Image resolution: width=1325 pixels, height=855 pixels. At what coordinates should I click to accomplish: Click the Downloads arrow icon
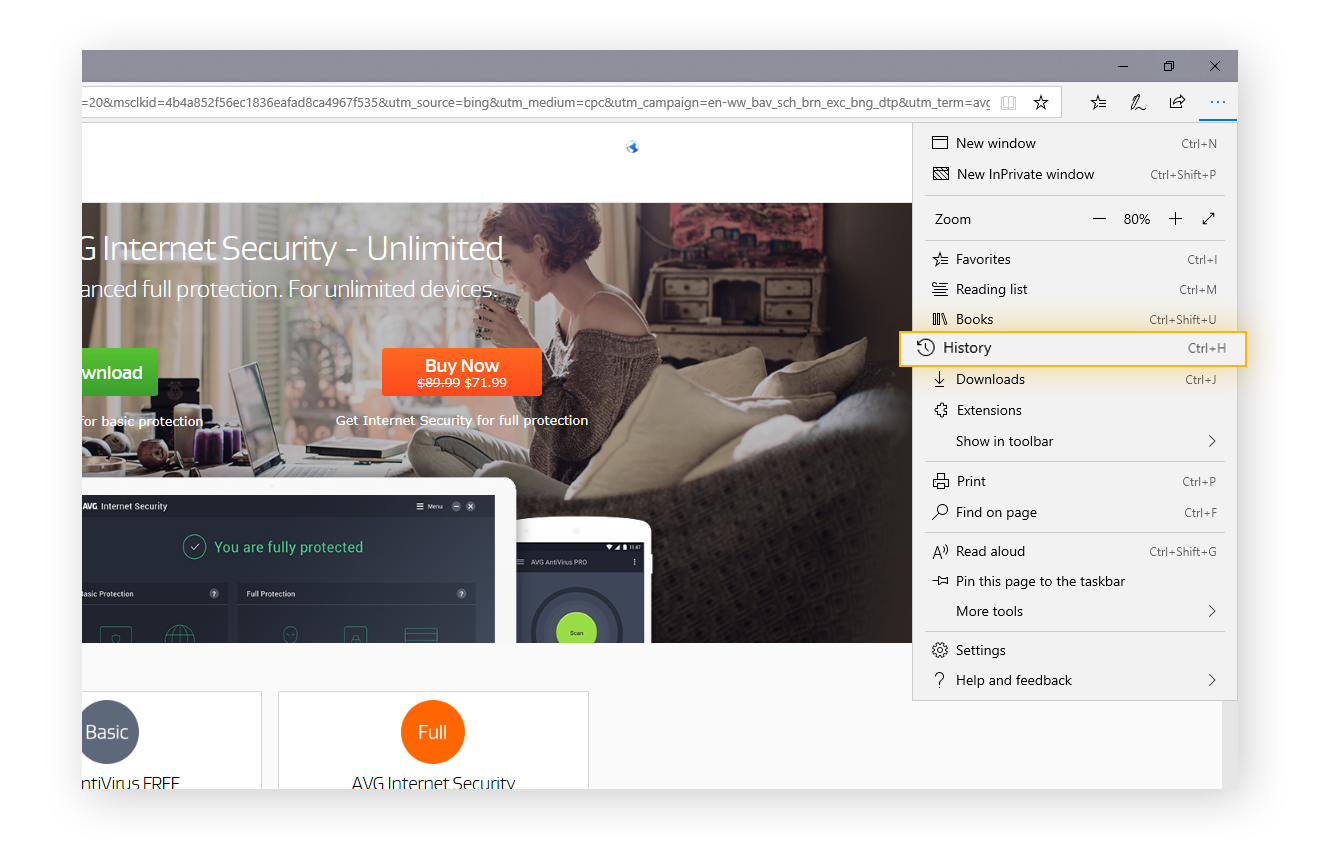[x=940, y=379]
